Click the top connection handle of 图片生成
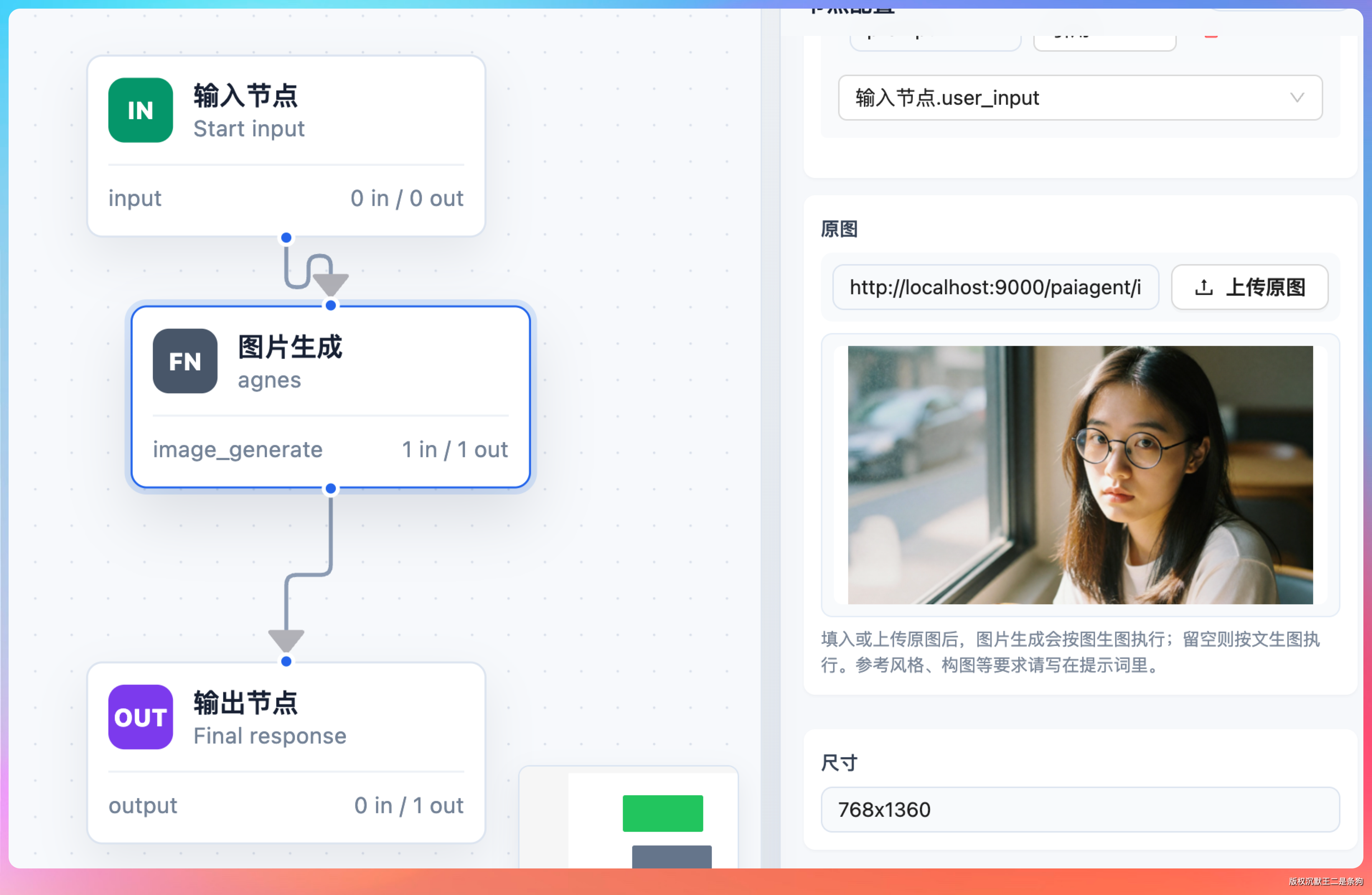1372x895 pixels. coord(331,305)
